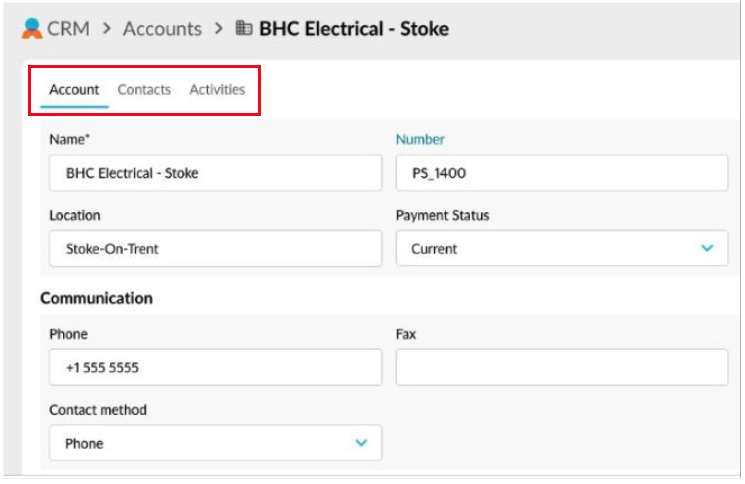This screenshot has height=484, width=745.
Task: Click the Contact method chevron arrow
Action: pyautogui.click(x=361, y=443)
